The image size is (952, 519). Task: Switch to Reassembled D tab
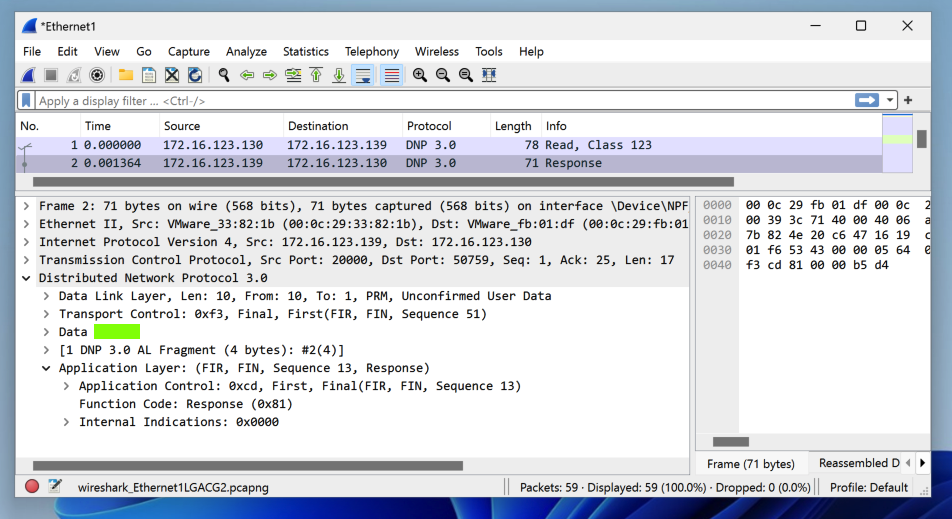(858, 463)
